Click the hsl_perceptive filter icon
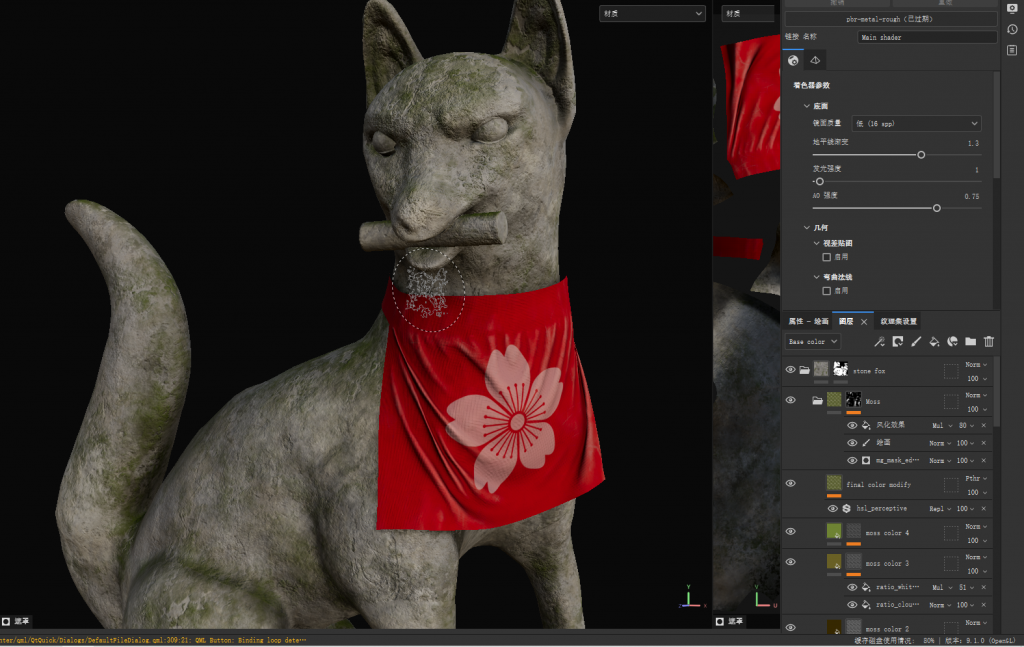Screen dimensions: 1024x647 846,508
